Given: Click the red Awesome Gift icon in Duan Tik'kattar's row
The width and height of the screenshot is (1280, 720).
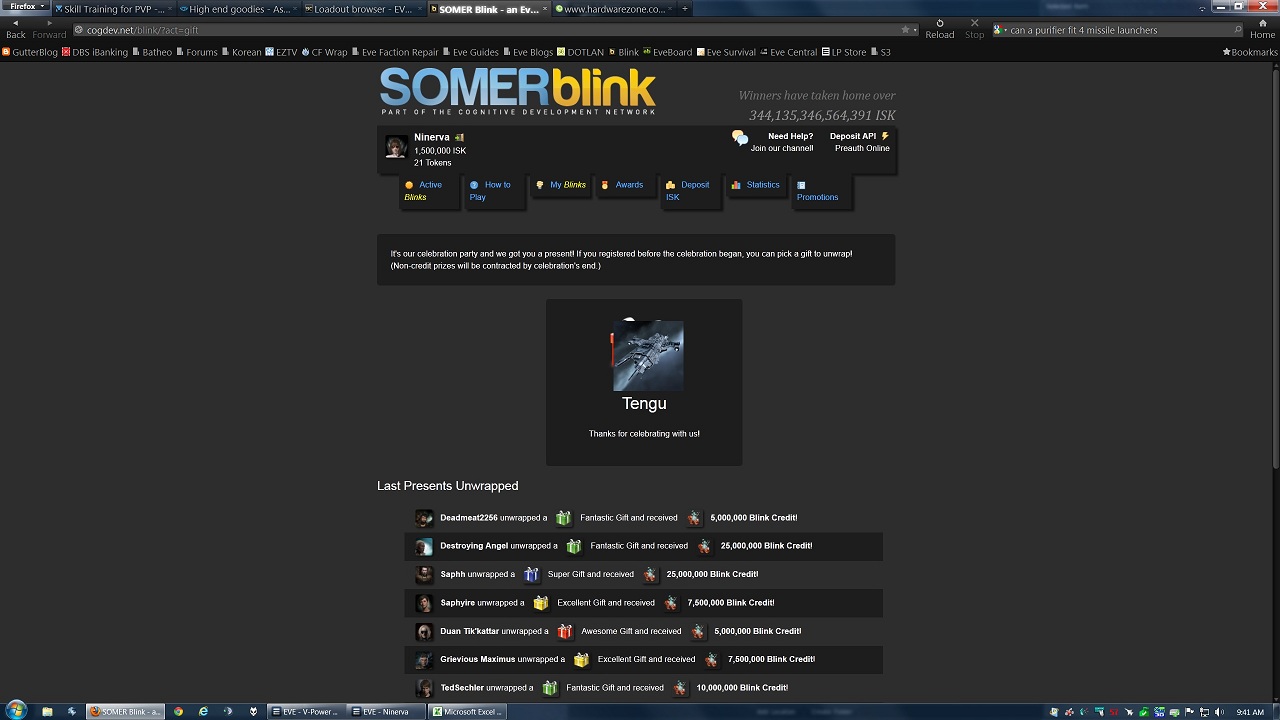Looking at the screenshot, I should pyautogui.click(x=565, y=631).
